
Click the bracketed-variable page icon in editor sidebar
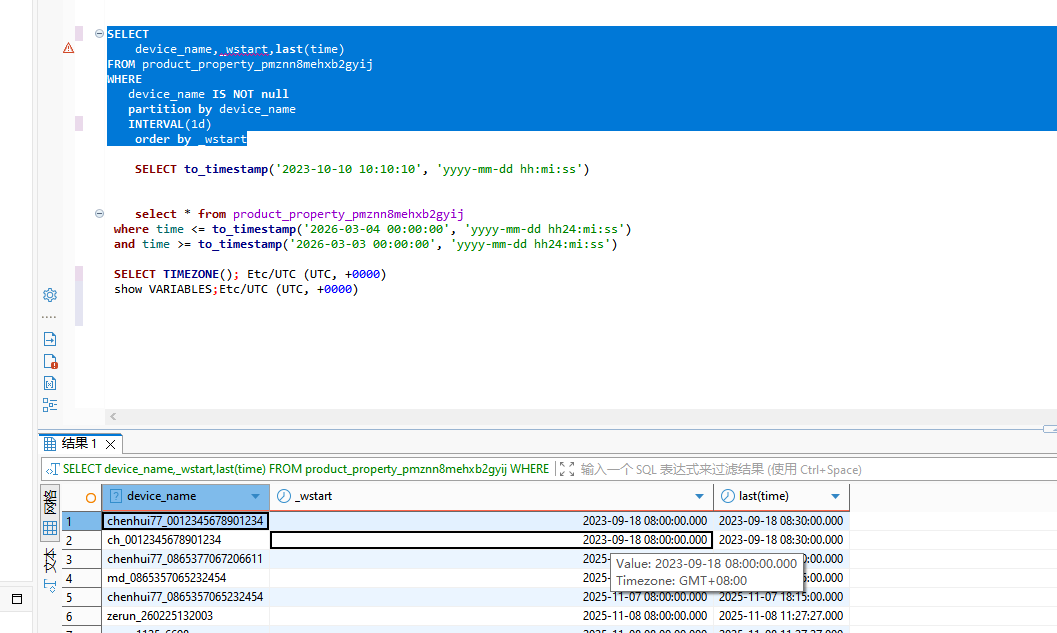[x=50, y=383]
